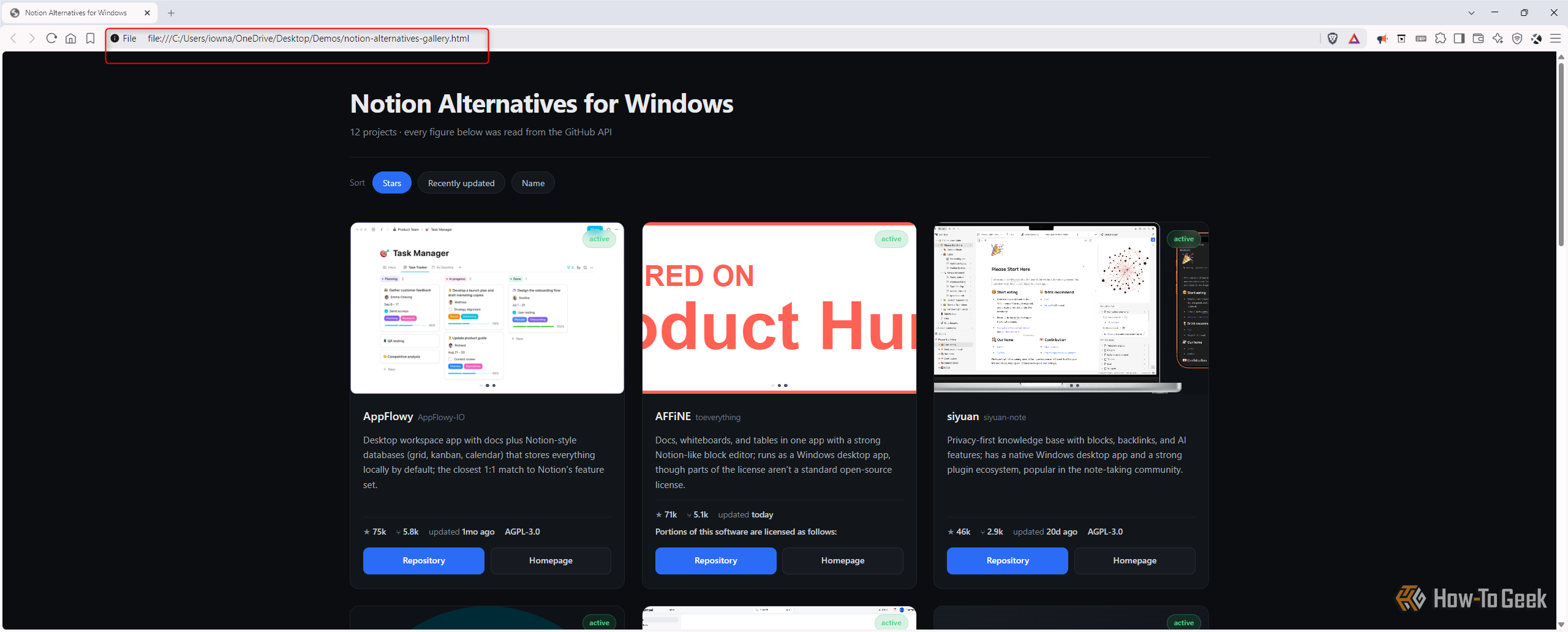Image resolution: width=1568 pixels, height=632 pixels.
Task: Open the AFFiNE Repository button
Action: [715, 560]
